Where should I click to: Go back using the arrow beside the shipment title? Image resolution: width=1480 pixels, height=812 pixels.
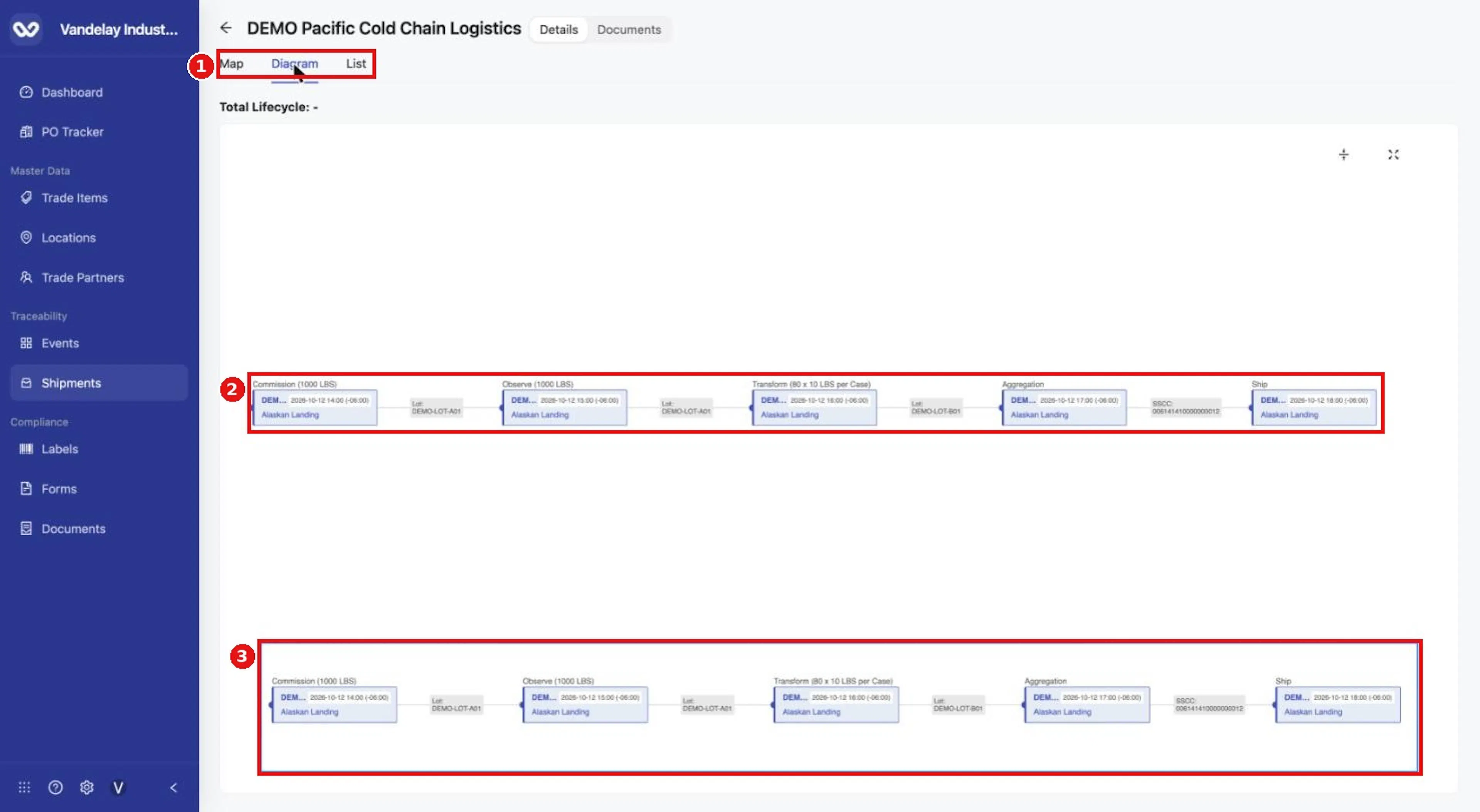point(226,28)
